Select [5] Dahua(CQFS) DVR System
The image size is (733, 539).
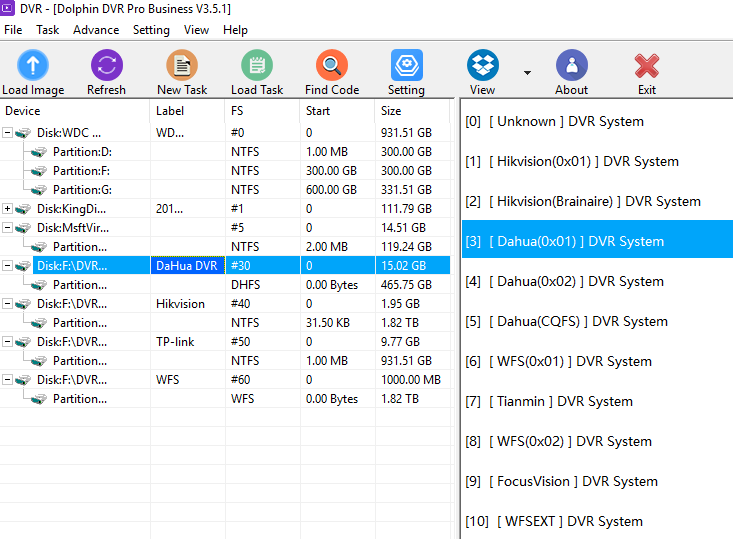point(597,322)
